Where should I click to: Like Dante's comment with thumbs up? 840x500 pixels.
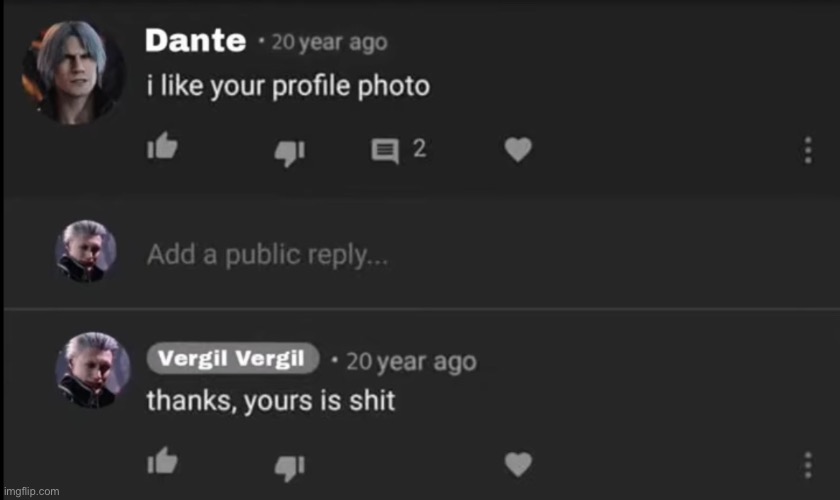[162, 146]
